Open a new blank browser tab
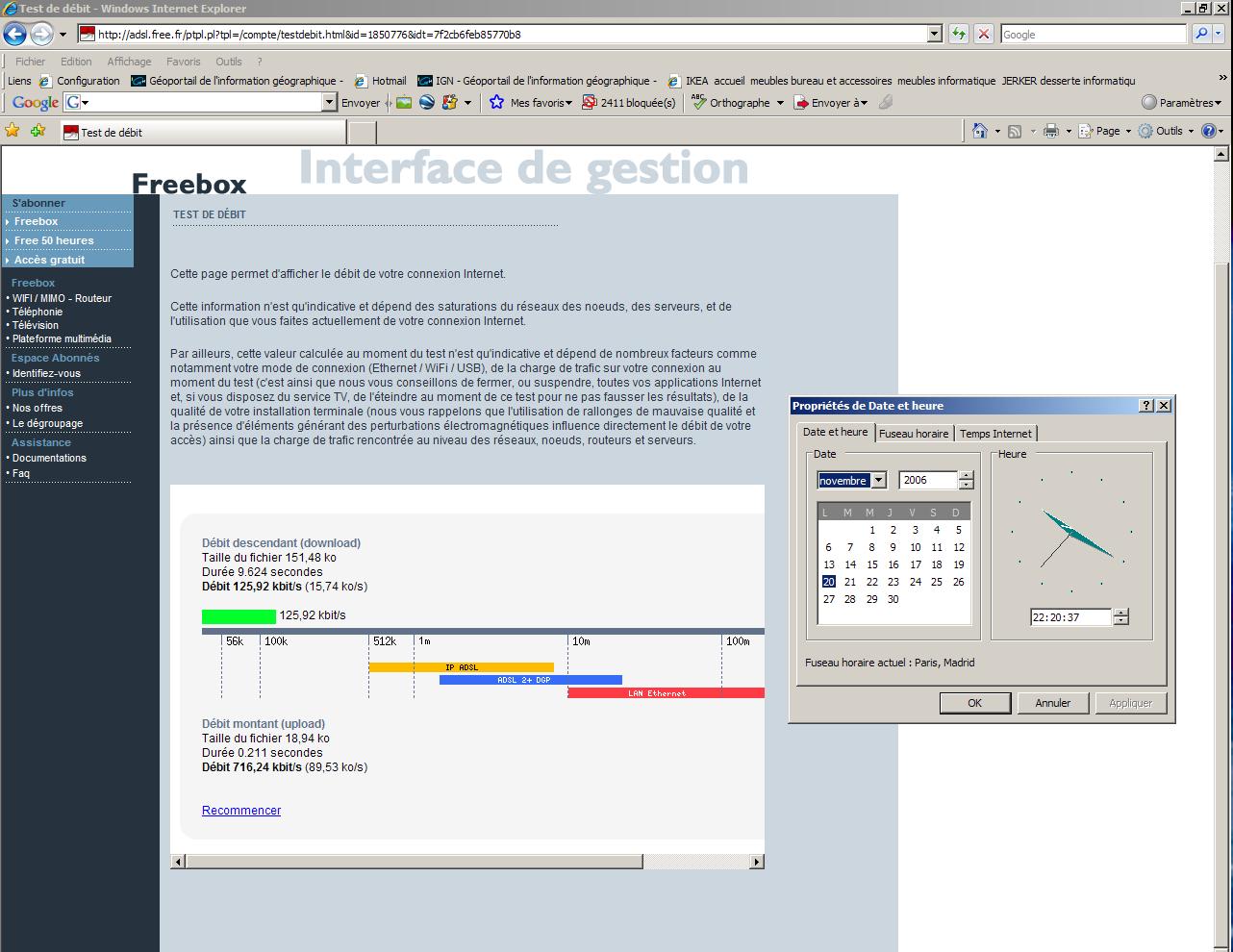 (362, 133)
